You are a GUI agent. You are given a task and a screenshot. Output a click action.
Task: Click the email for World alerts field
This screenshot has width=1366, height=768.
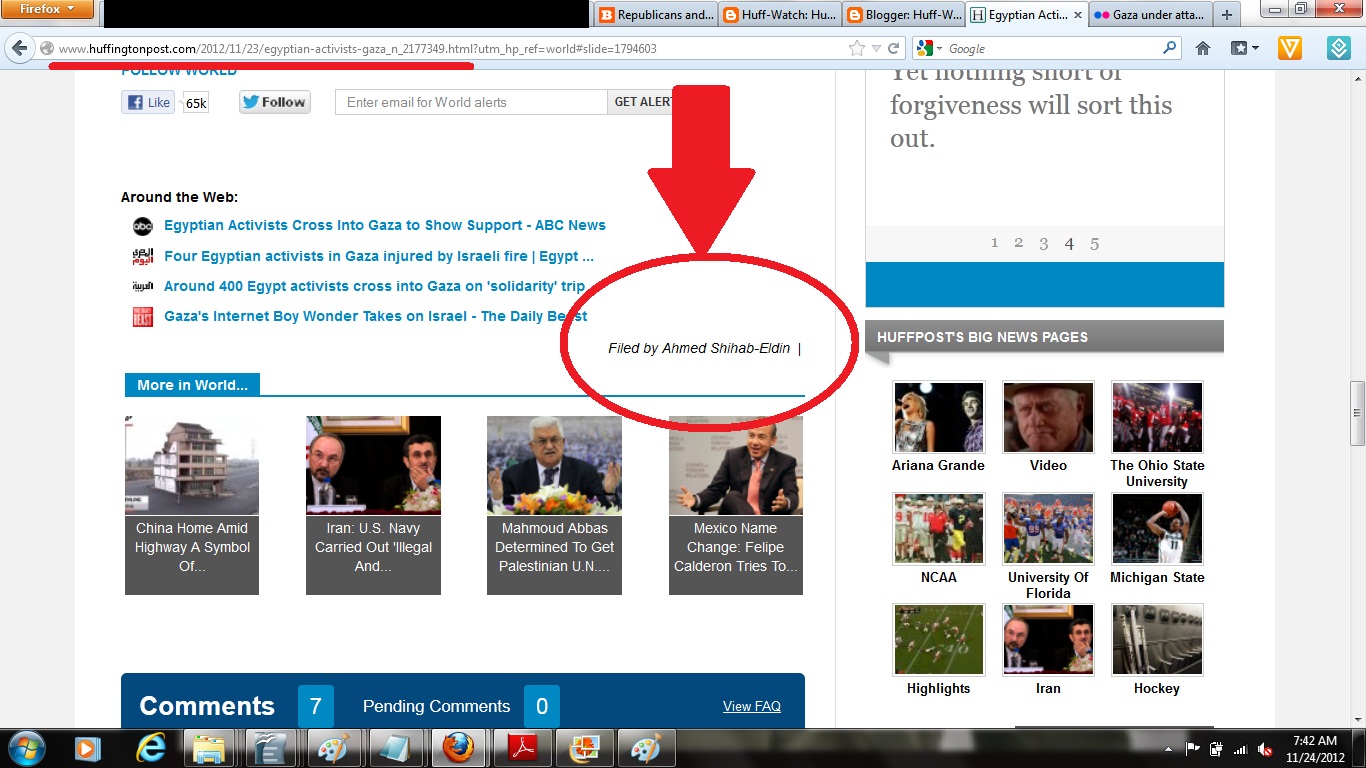click(471, 102)
